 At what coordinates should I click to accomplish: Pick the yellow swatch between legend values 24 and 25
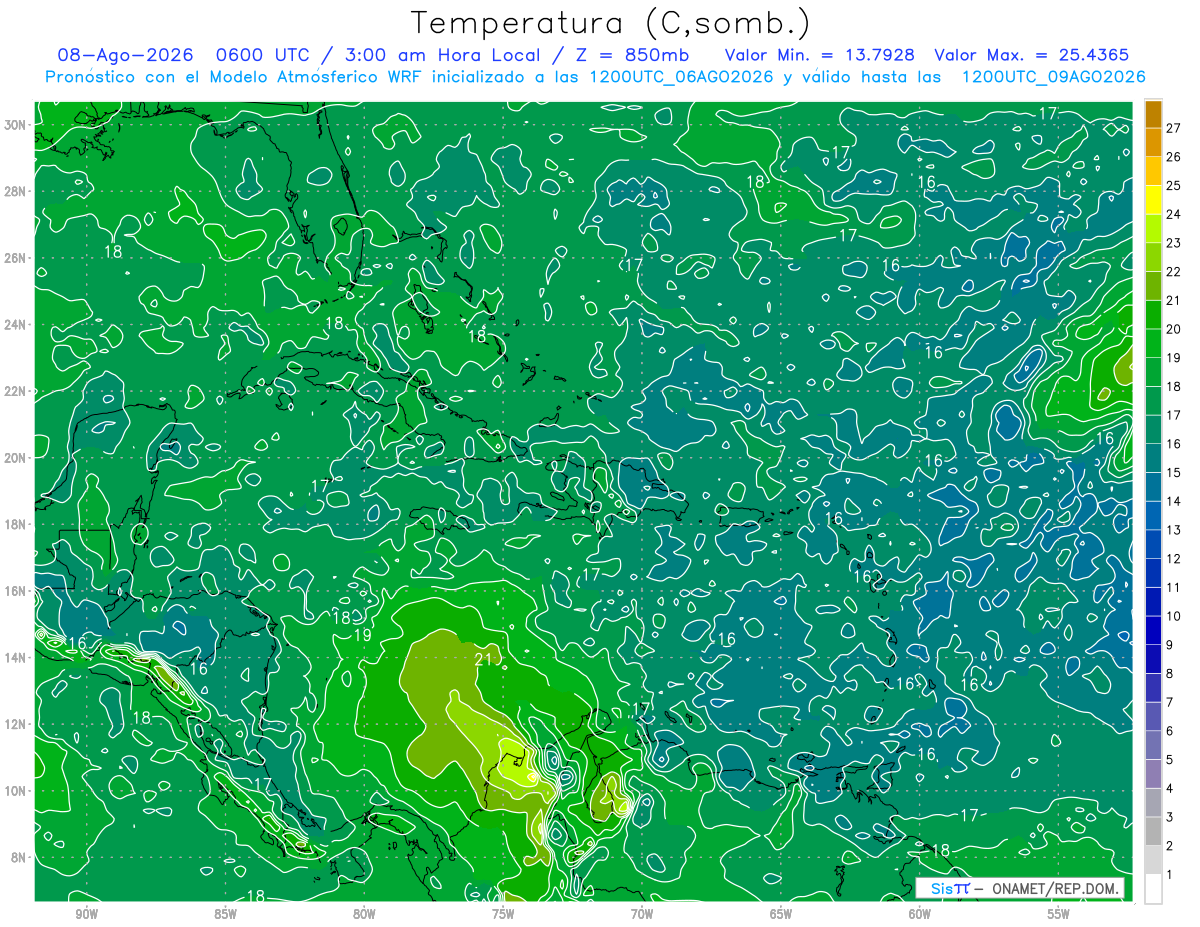pos(1153,200)
